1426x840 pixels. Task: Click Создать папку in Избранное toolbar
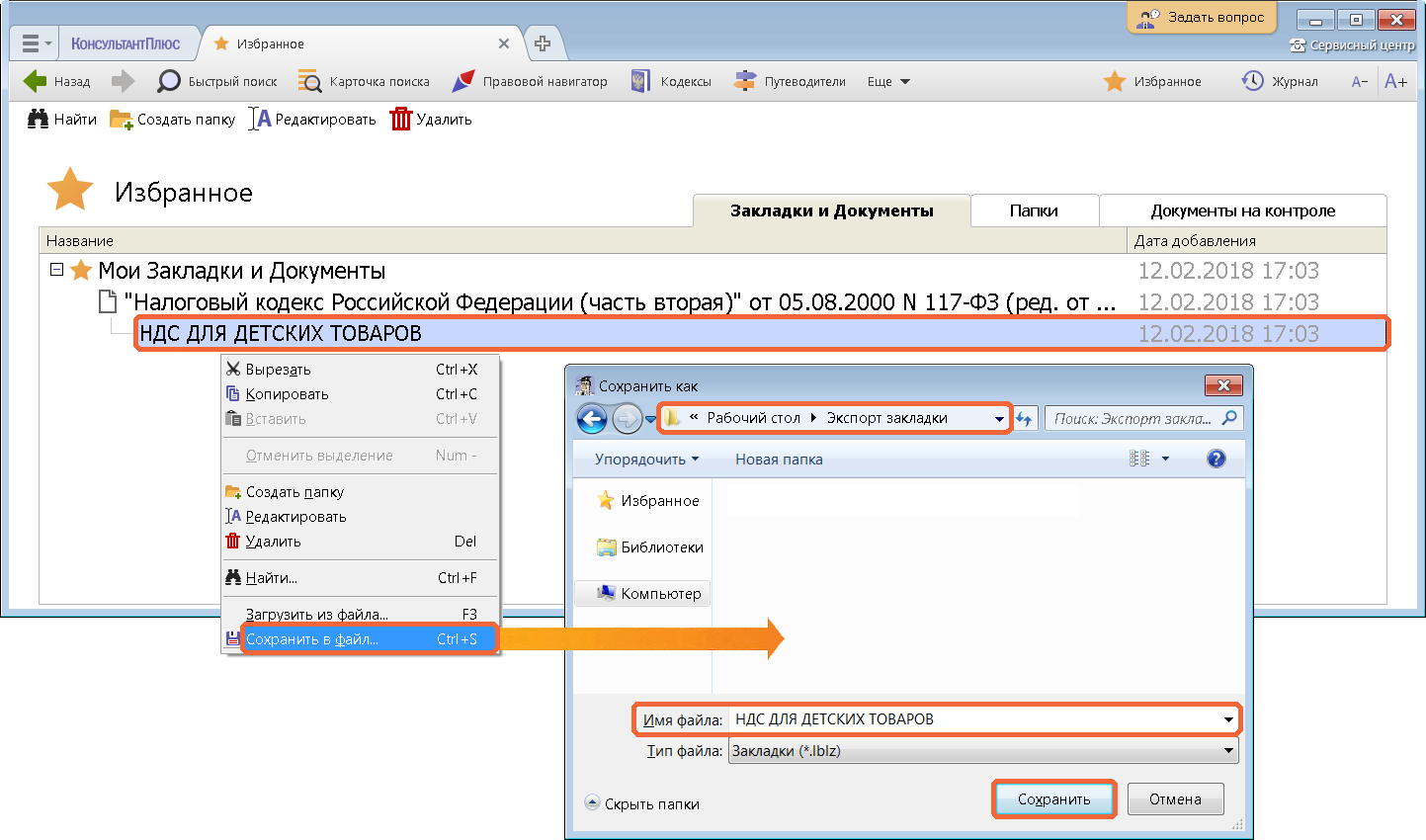coord(172,119)
